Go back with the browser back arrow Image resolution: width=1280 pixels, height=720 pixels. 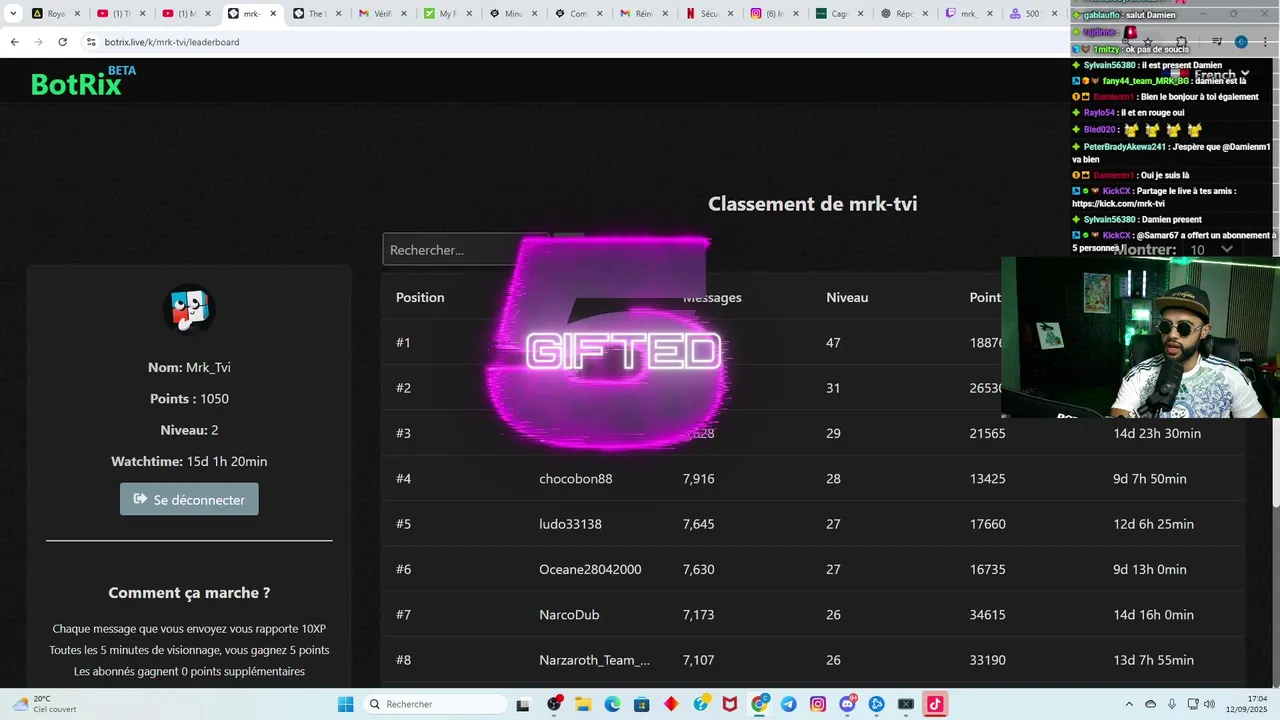click(x=14, y=42)
